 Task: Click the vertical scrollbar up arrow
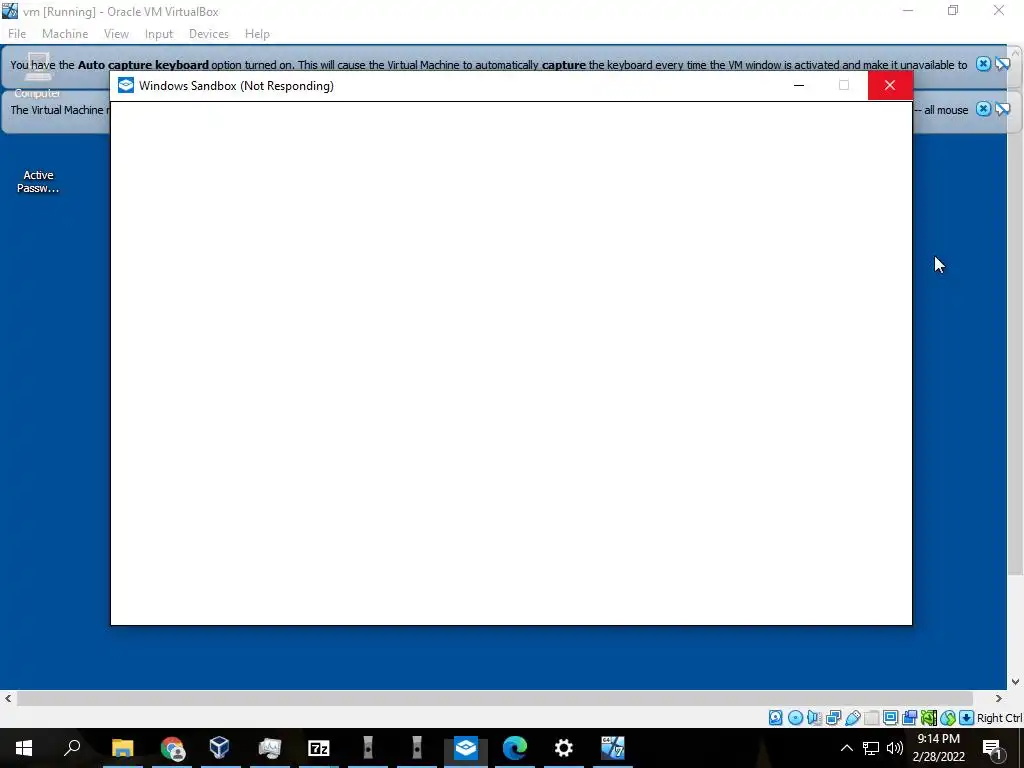coord(1016,52)
